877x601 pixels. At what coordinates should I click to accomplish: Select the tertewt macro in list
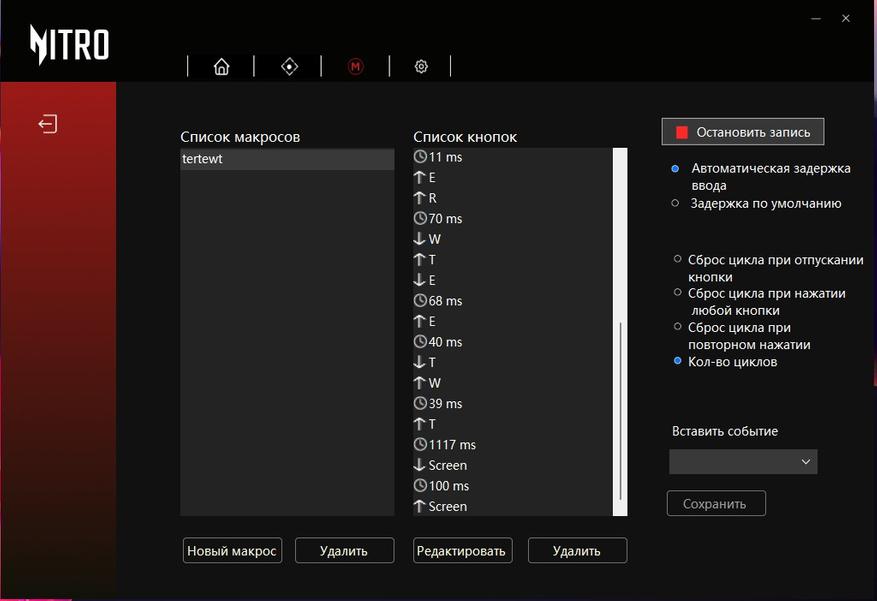[287, 159]
